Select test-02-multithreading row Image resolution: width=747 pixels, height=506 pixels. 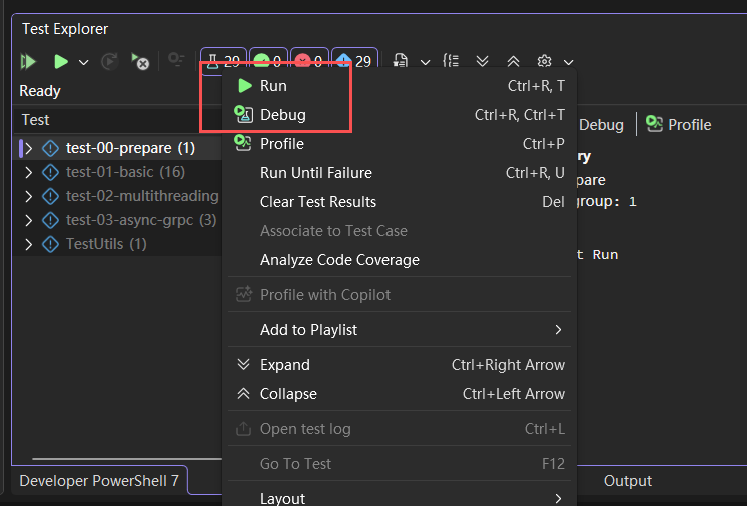point(119,196)
